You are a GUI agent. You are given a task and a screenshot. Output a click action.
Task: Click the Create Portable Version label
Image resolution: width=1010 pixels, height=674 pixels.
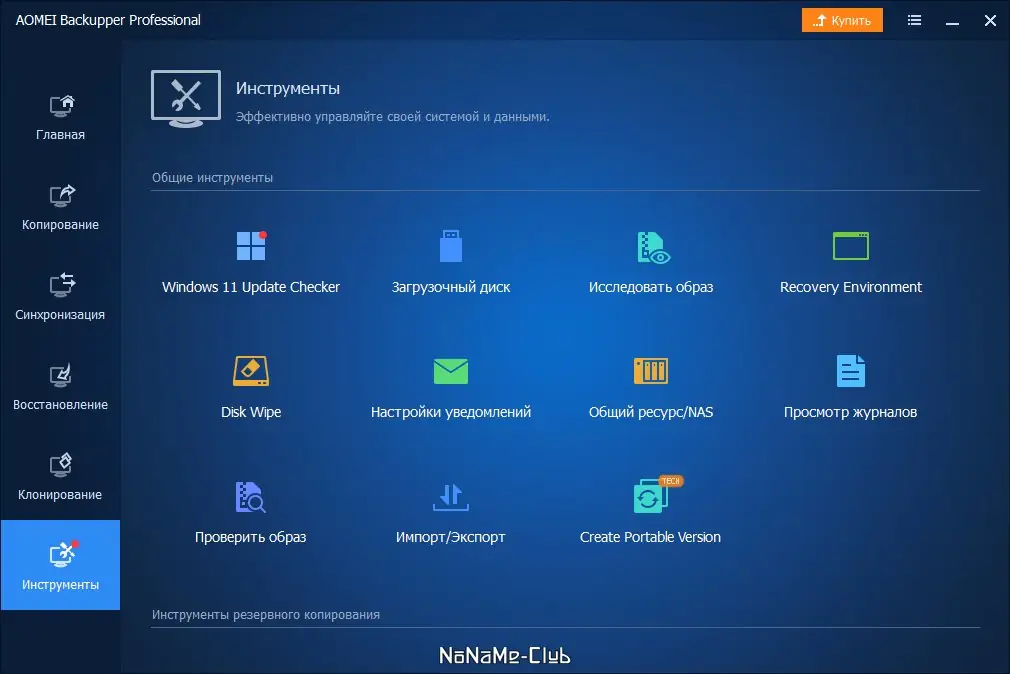(x=651, y=537)
